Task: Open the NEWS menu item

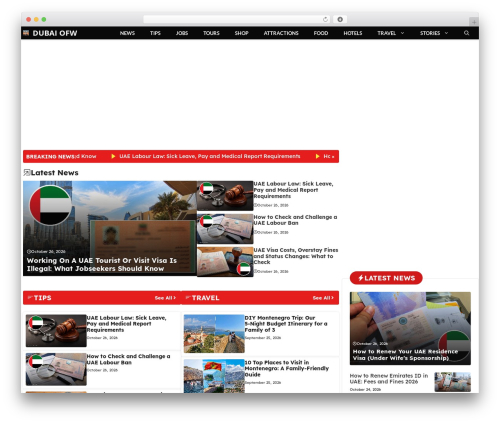Action: click(x=127, y=33)
